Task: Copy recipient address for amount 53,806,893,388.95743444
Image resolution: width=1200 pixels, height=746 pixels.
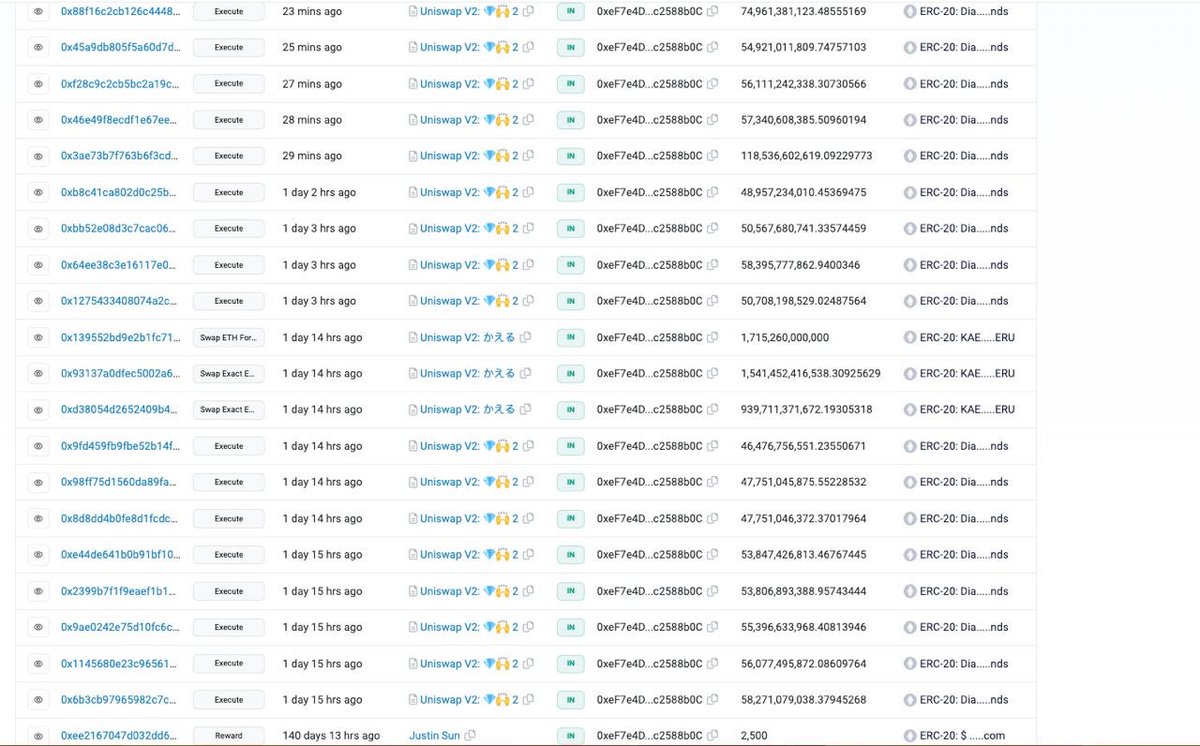Action: [x=712, y=590]
